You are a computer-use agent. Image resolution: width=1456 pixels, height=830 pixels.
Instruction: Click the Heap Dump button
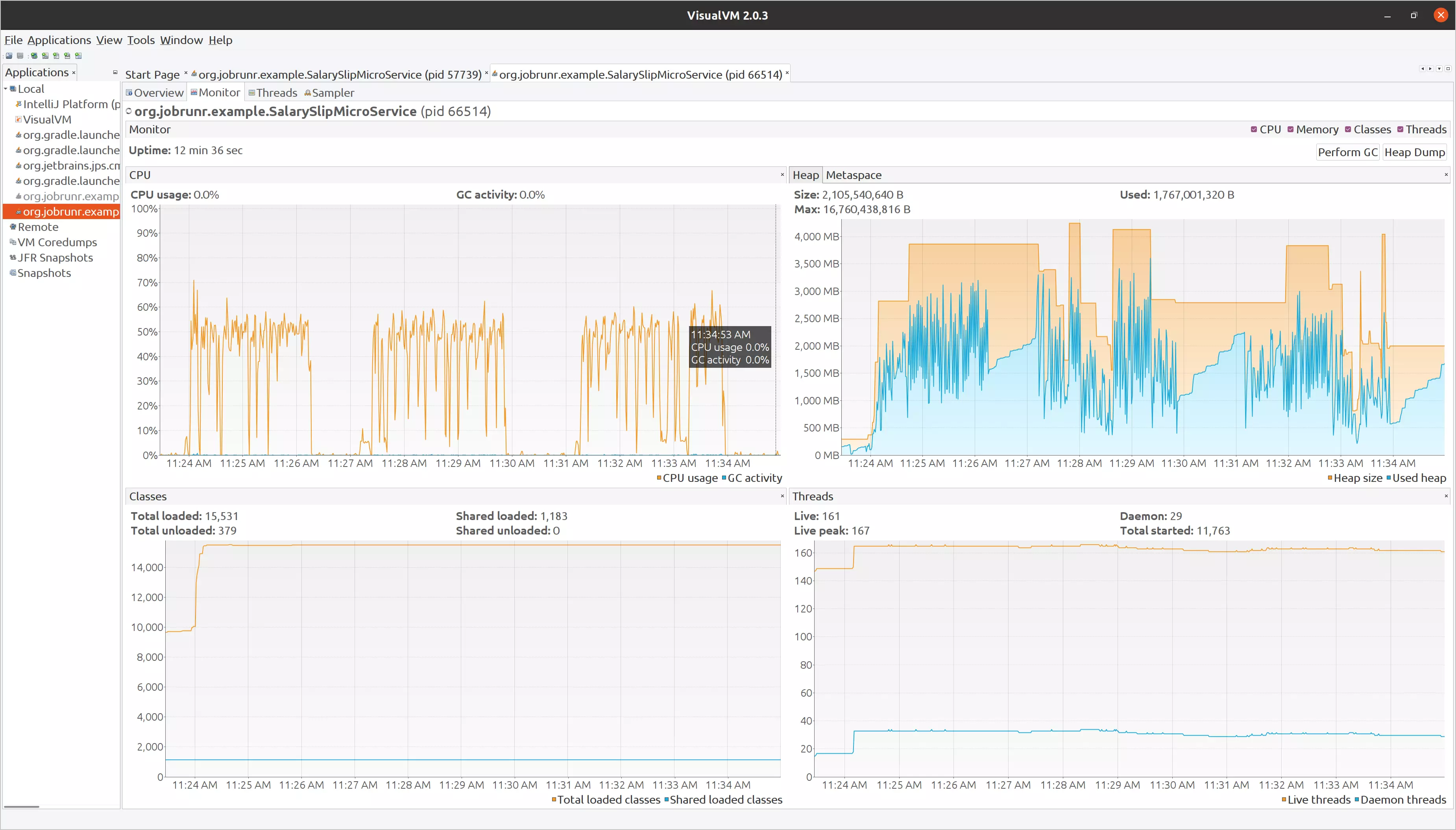point(1414,152)
